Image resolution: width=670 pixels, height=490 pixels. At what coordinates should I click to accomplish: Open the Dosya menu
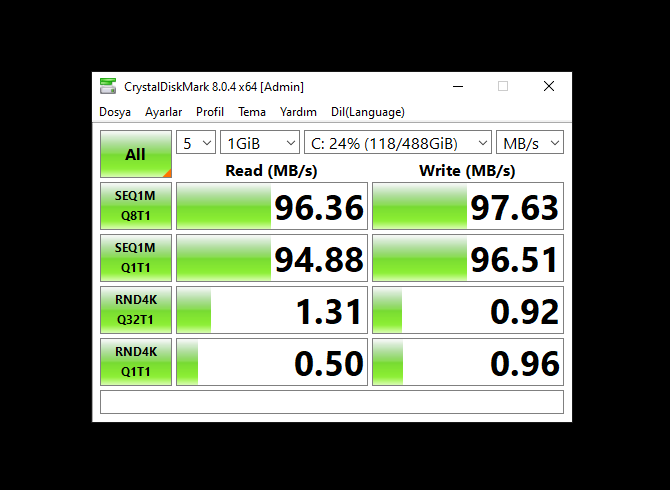[x=115, y=112]
